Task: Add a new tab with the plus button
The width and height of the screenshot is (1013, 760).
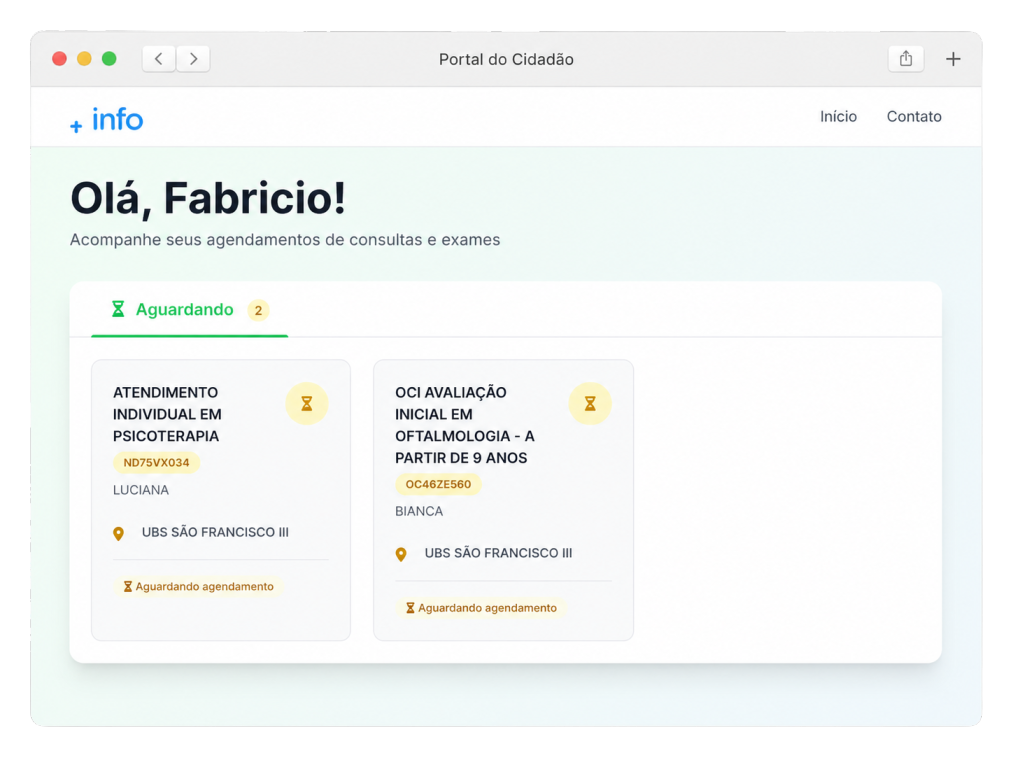Action: (953, 59)
